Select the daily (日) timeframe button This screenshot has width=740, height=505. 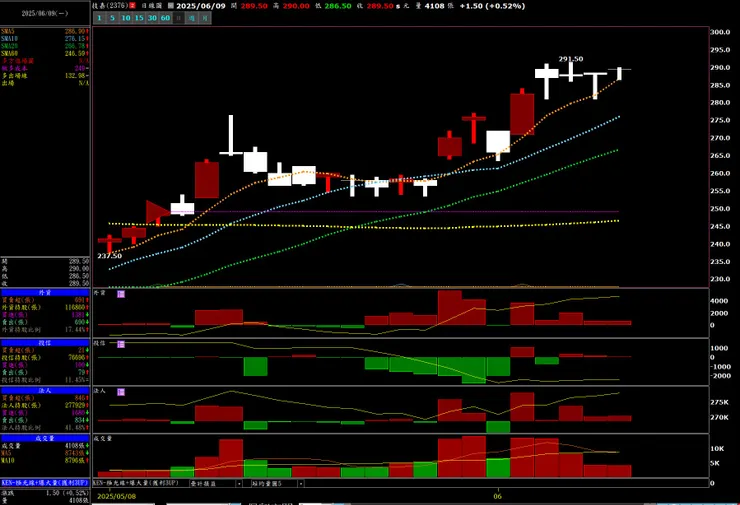[x=178, y=18]
